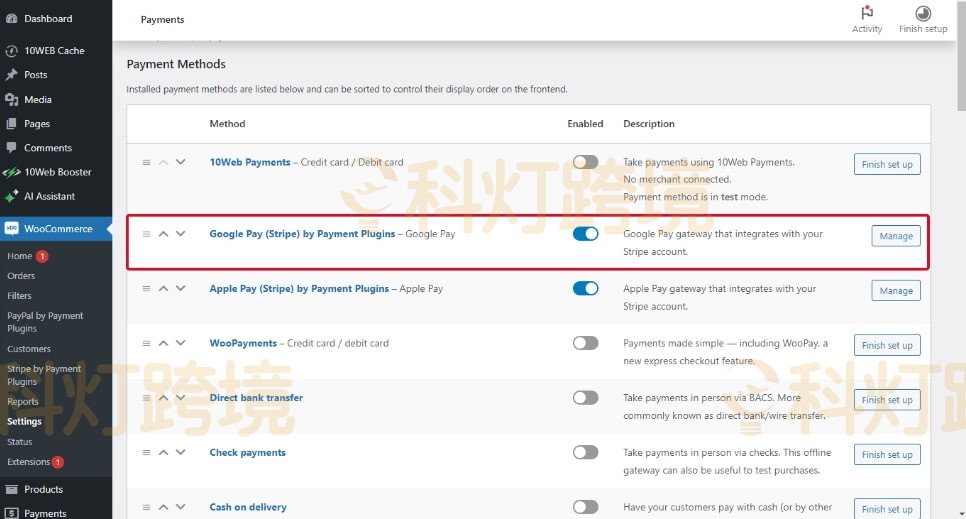
Task: Open the Reports submenu item
Action: [23, 401]
